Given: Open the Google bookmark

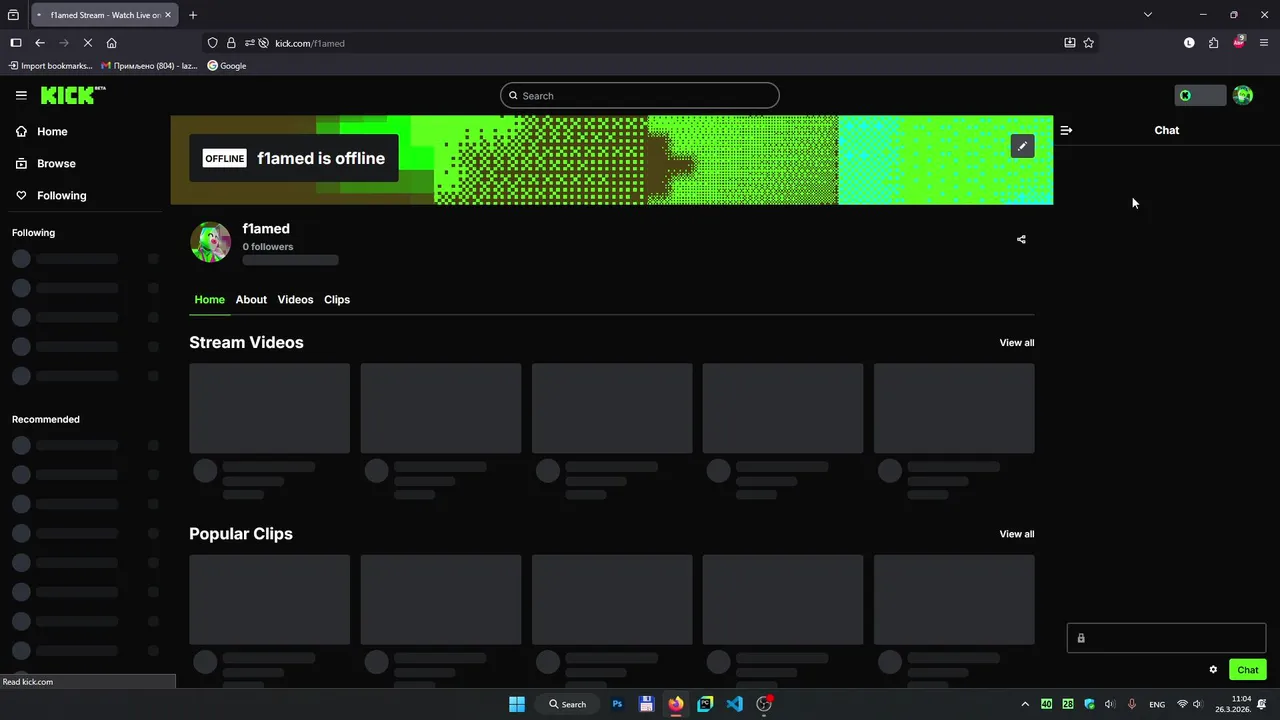Looking at the screenshot, I should coord(226,66).
